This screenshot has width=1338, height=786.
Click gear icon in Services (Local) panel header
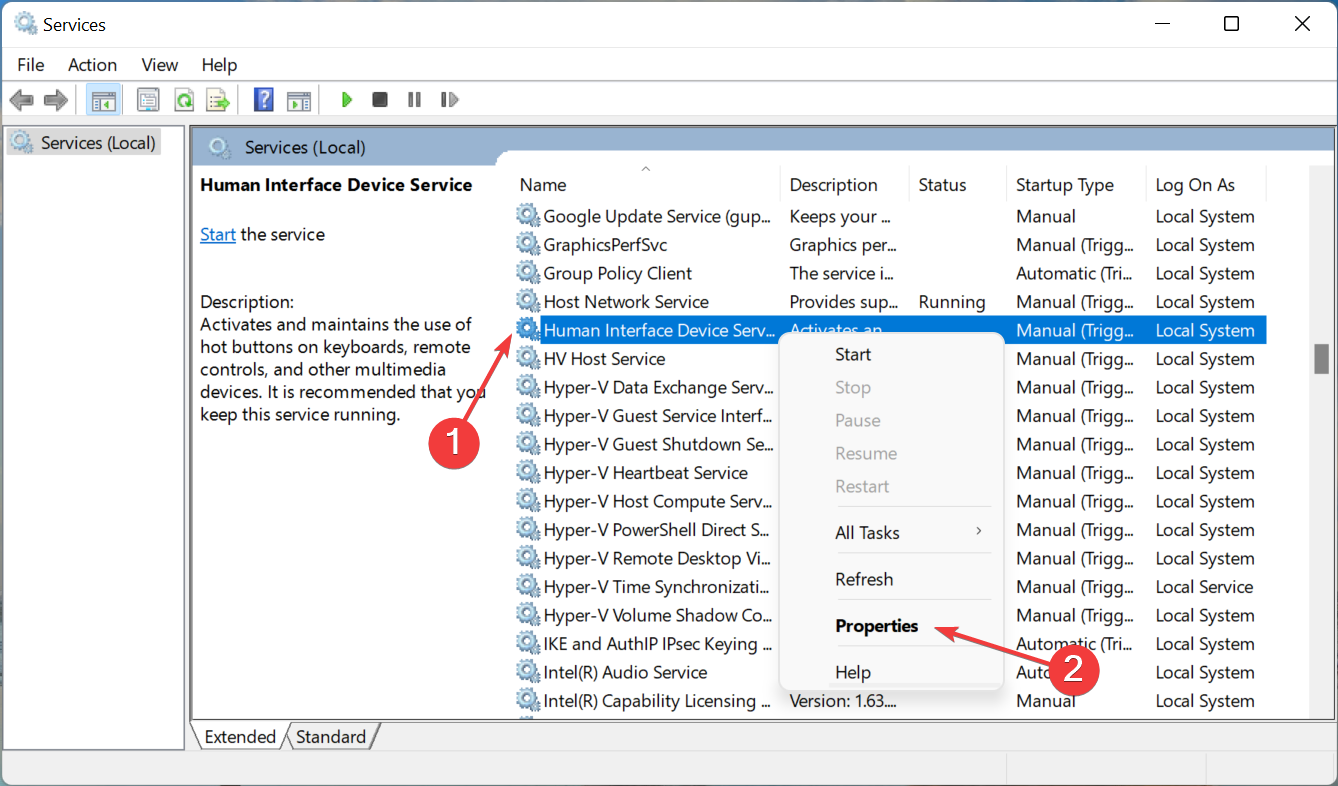220,148
